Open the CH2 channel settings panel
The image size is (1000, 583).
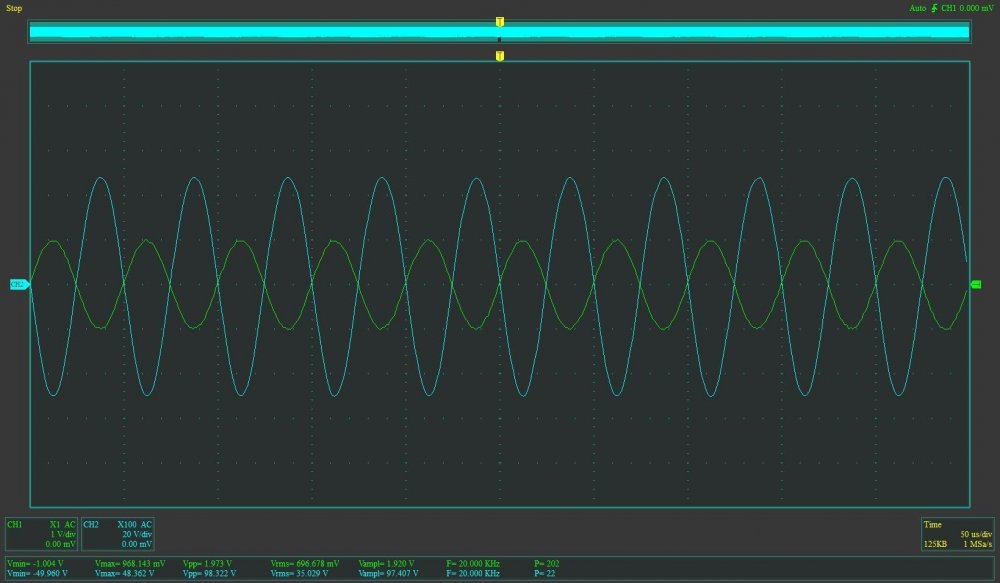(117, 534)
